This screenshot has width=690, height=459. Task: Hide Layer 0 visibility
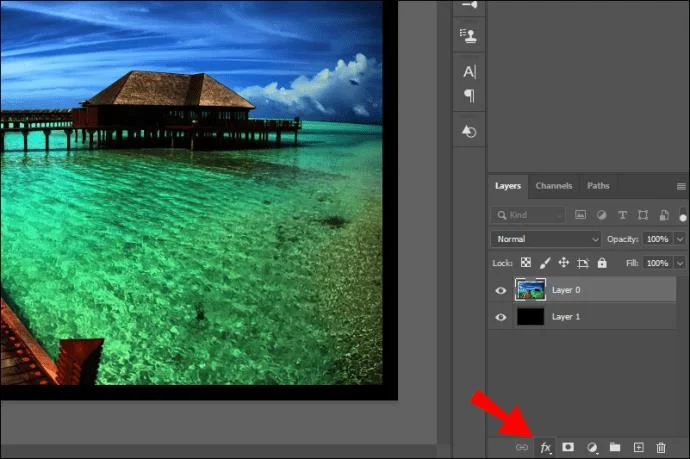coord(501,291)
